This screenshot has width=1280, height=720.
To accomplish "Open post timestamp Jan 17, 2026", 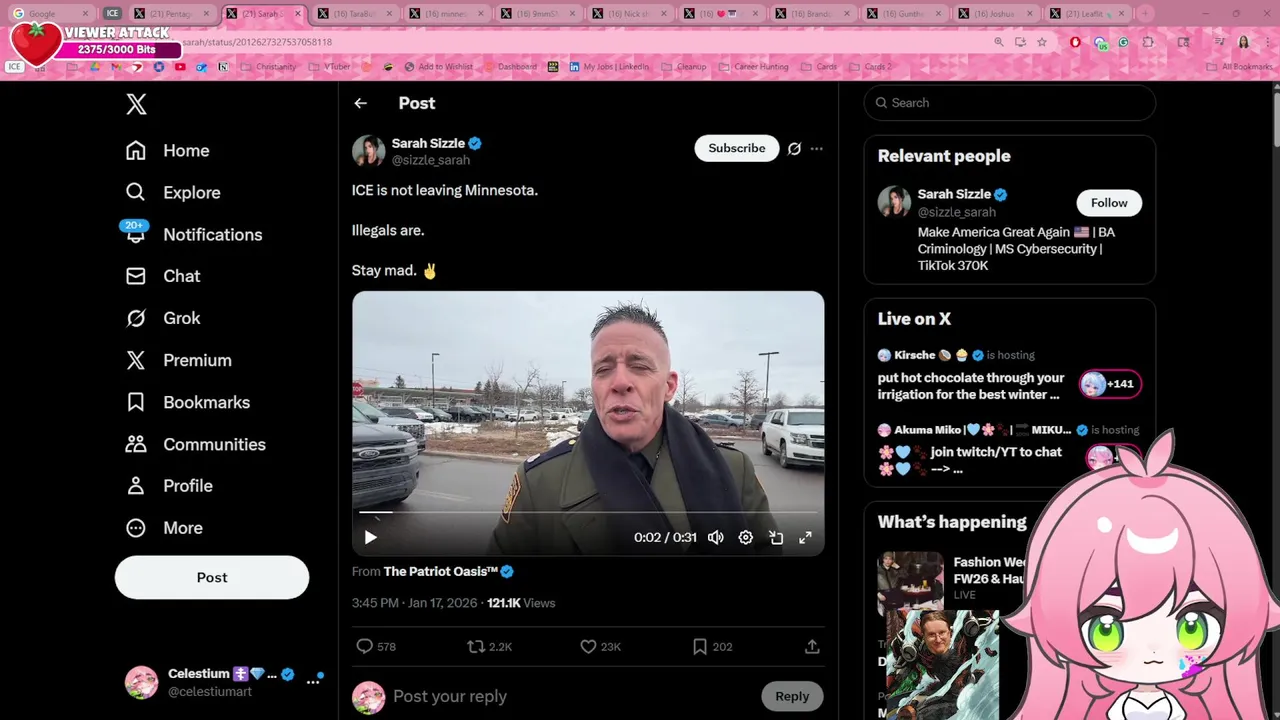I will coord(415,603).
